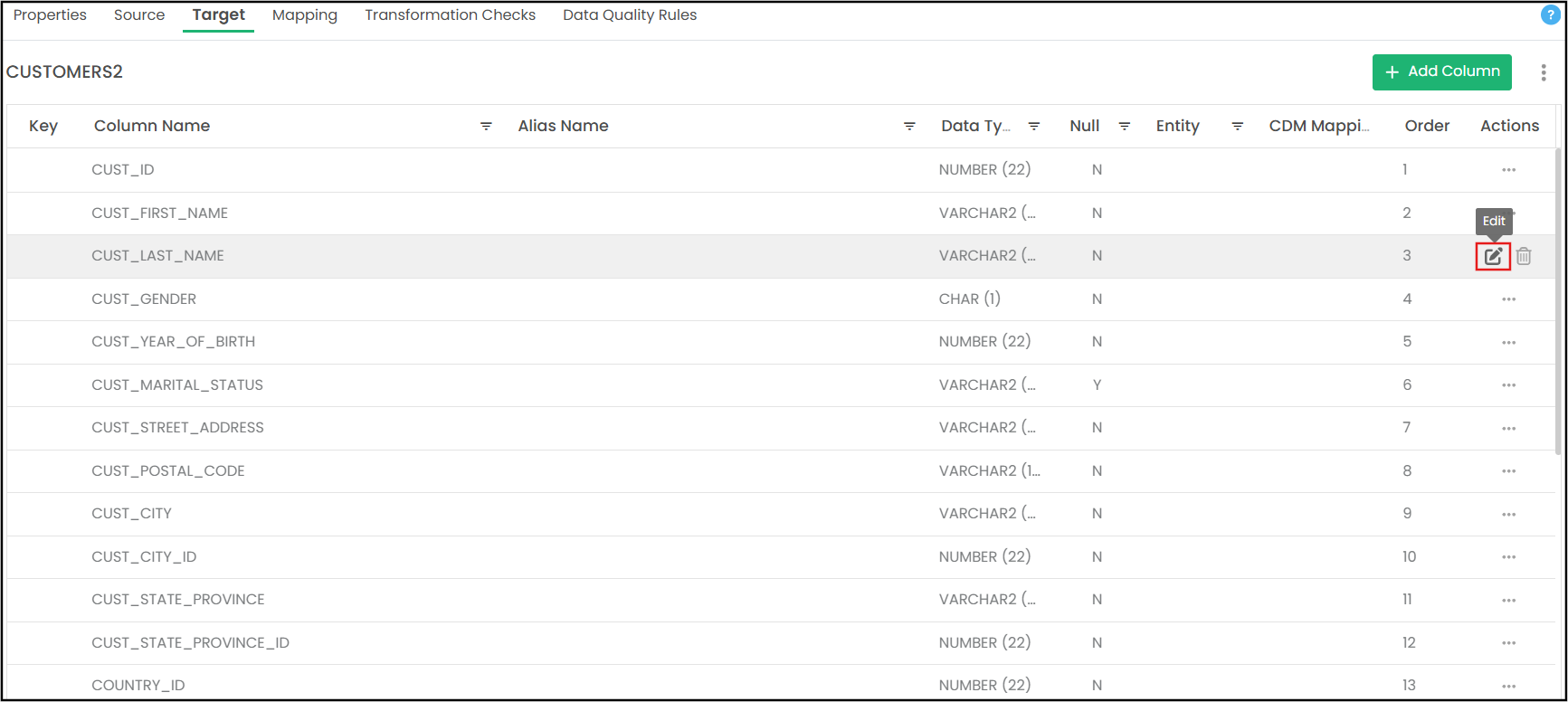Screen dimensions: 1568x702
Task: Click the table vertical scrollbar
Action: coord(1558,303)
